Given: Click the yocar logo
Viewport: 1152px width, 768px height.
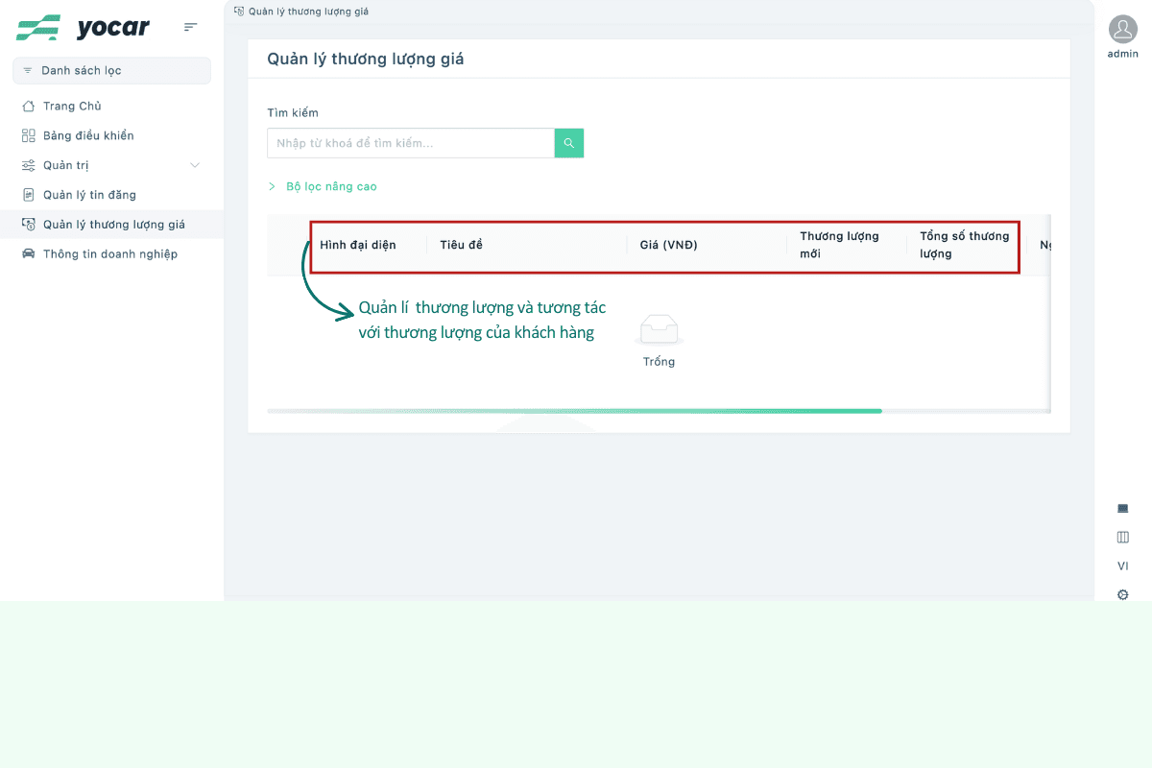Looking at the screenshot, I should tap(83, 28).
